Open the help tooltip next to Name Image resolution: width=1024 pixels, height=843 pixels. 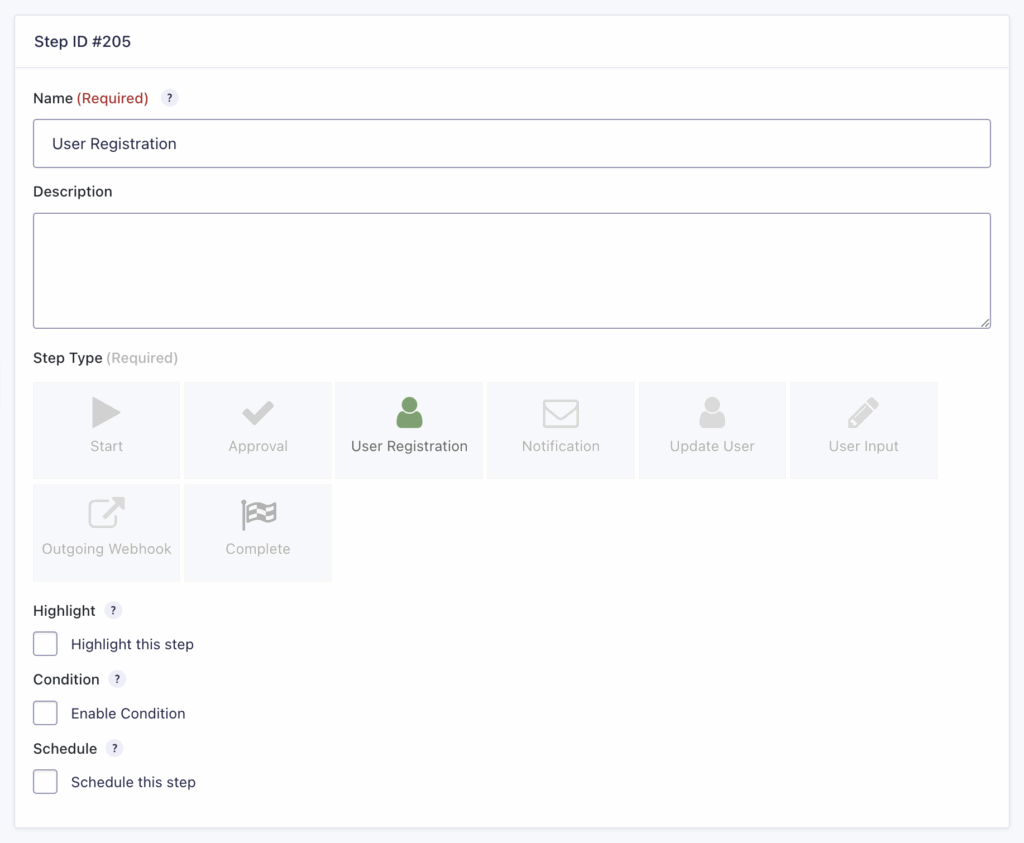(169, 98)
